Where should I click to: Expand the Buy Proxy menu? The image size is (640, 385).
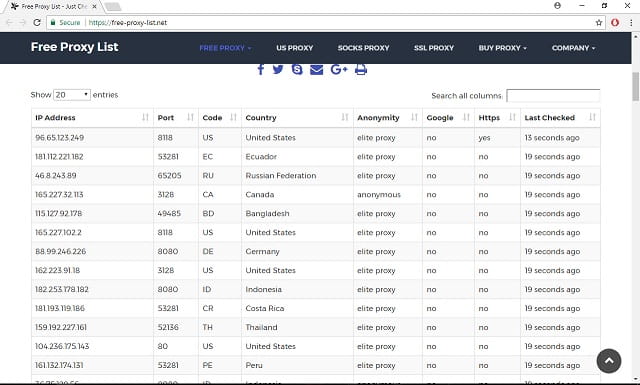[x=502, y=48]
